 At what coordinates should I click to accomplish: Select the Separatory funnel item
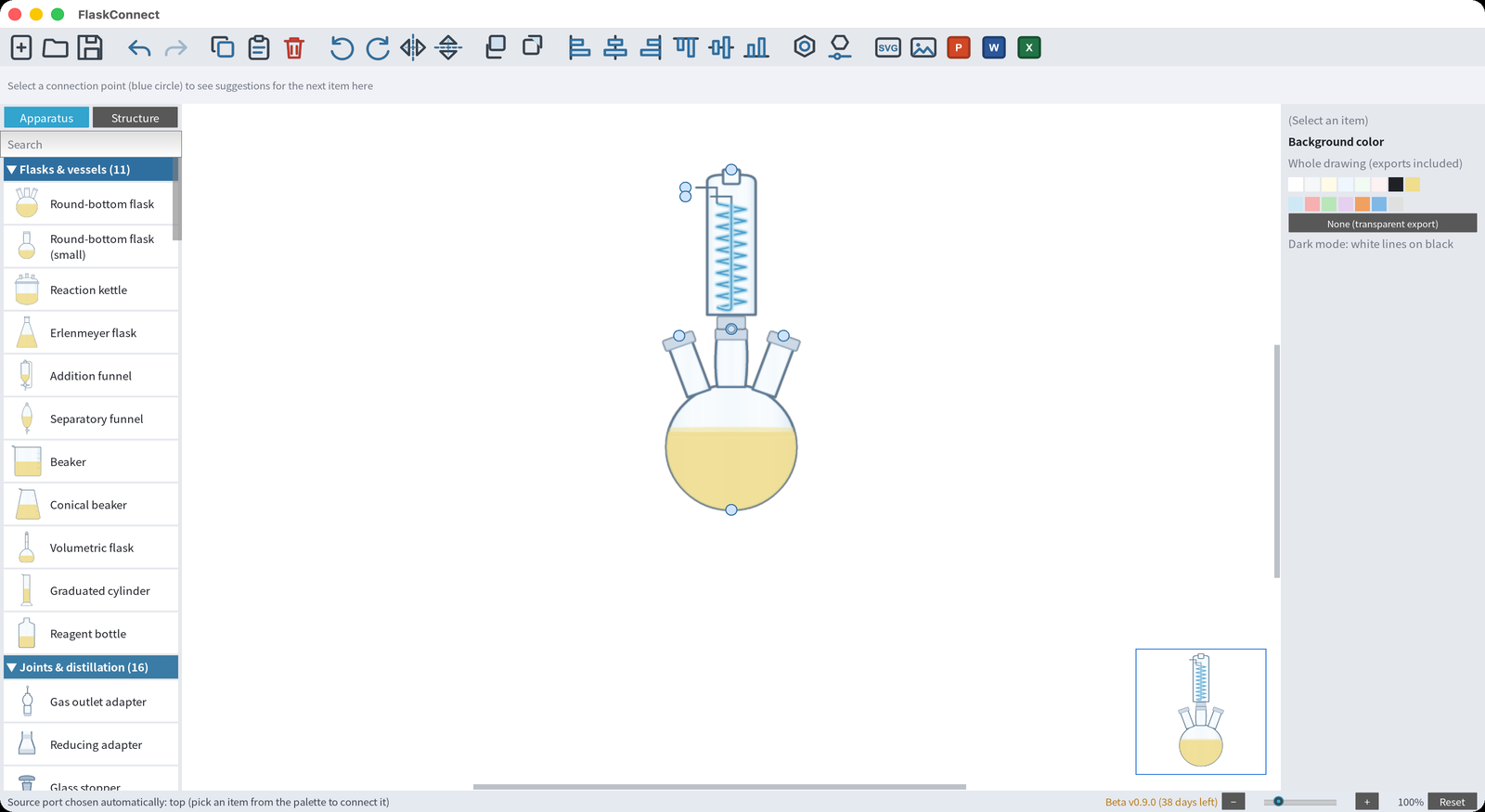point(91,419)
